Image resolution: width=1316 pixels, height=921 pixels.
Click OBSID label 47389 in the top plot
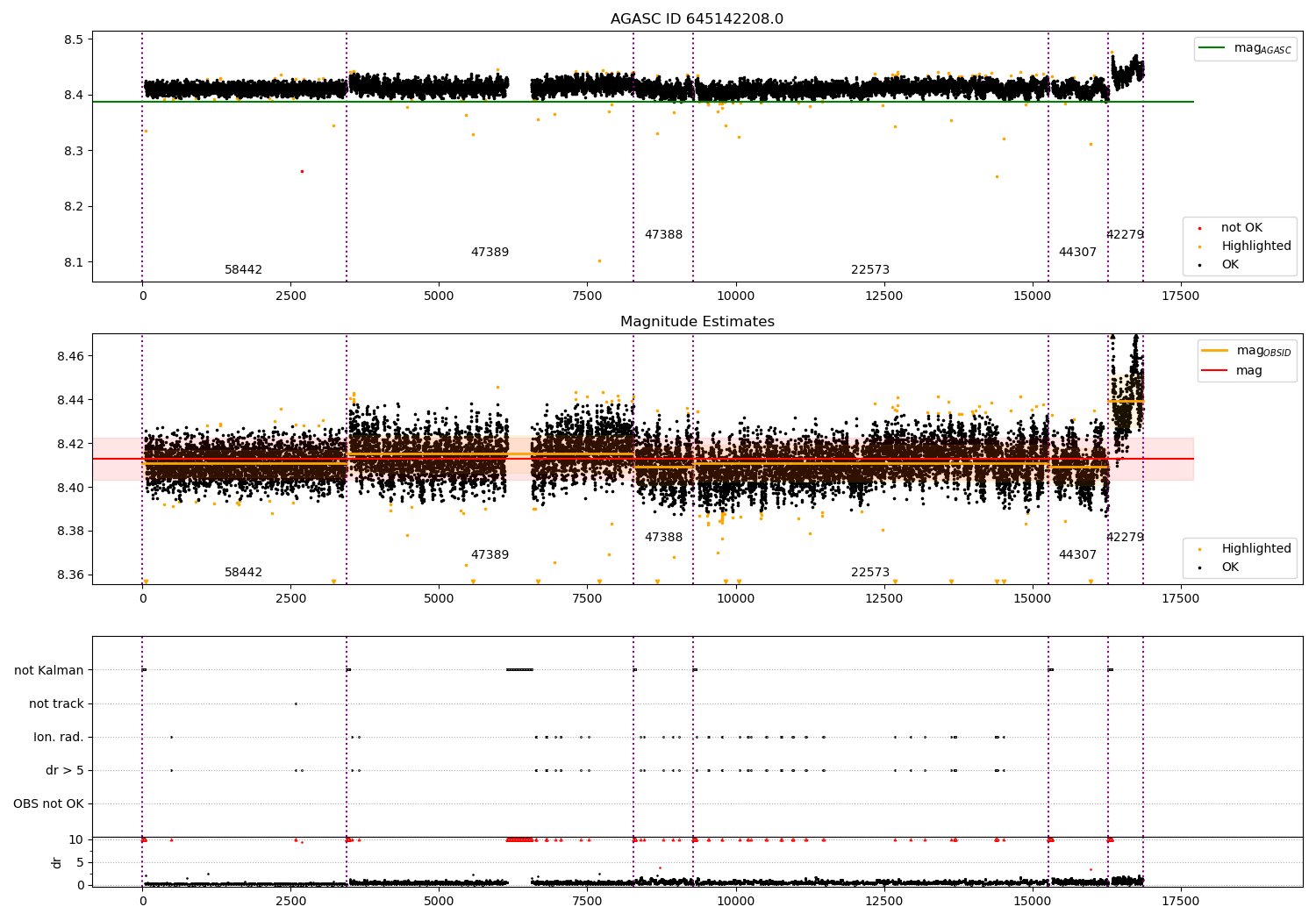coord(490,253)
